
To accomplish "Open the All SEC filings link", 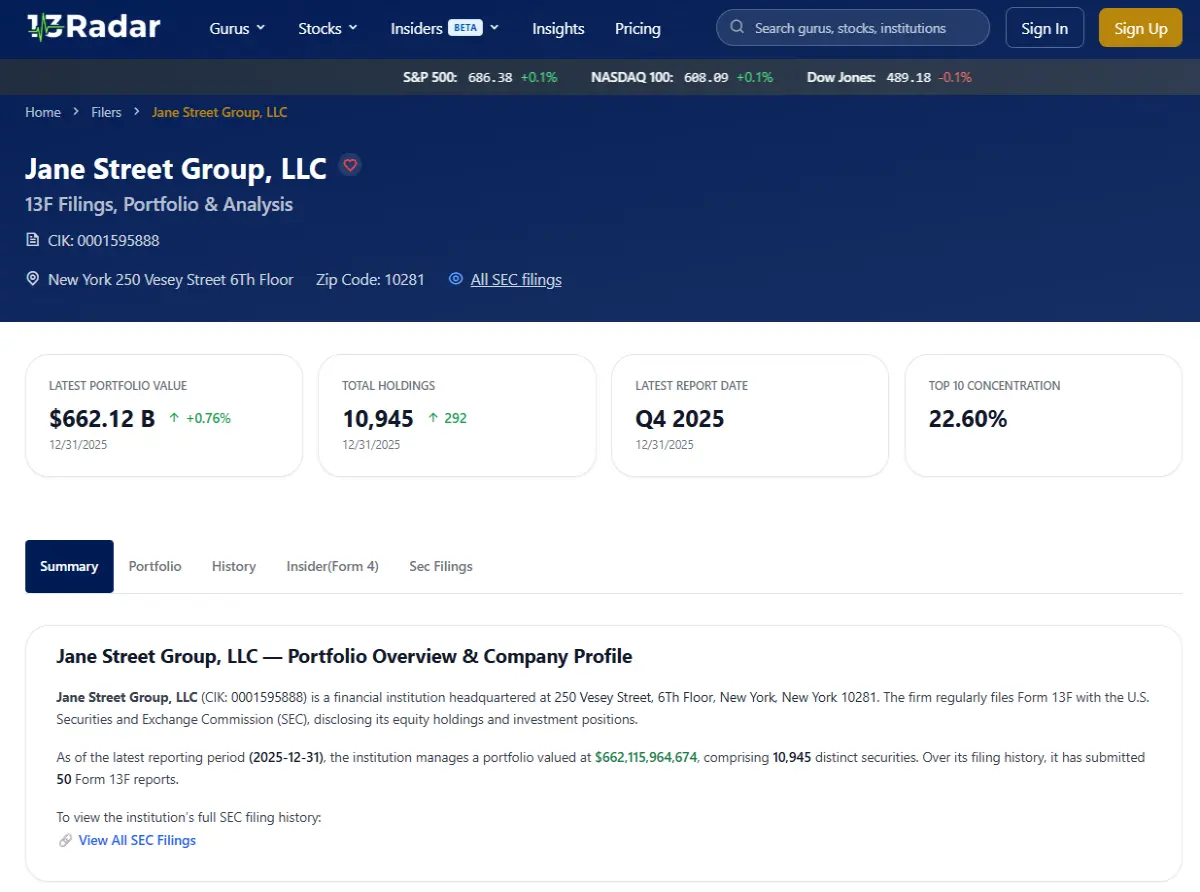I will pyautogui.click(x=516, y=279).
